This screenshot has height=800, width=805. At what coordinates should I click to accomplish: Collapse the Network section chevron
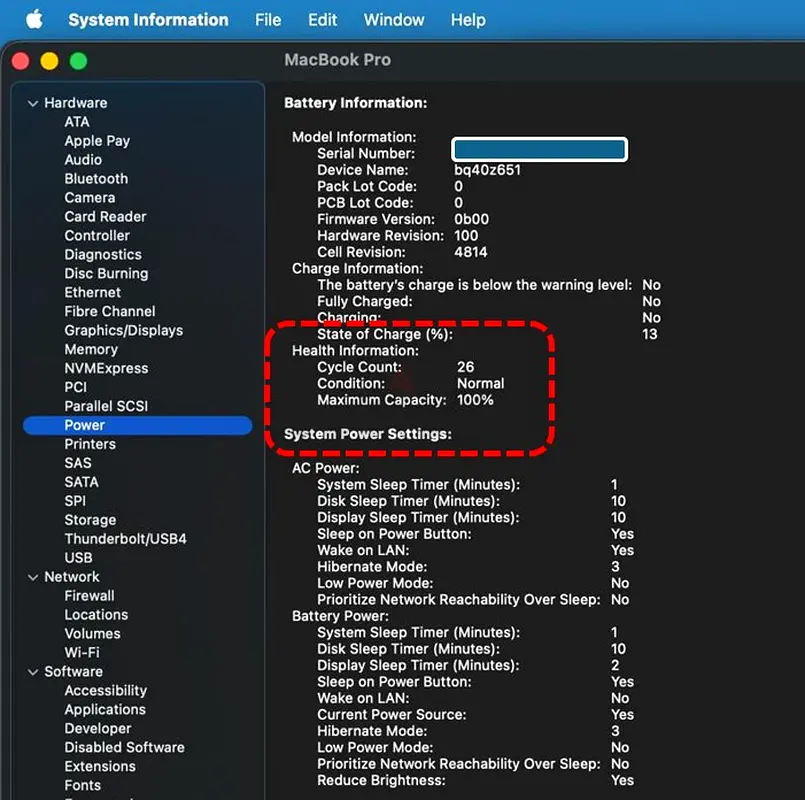pyautogui.click(x=33, y=577)
